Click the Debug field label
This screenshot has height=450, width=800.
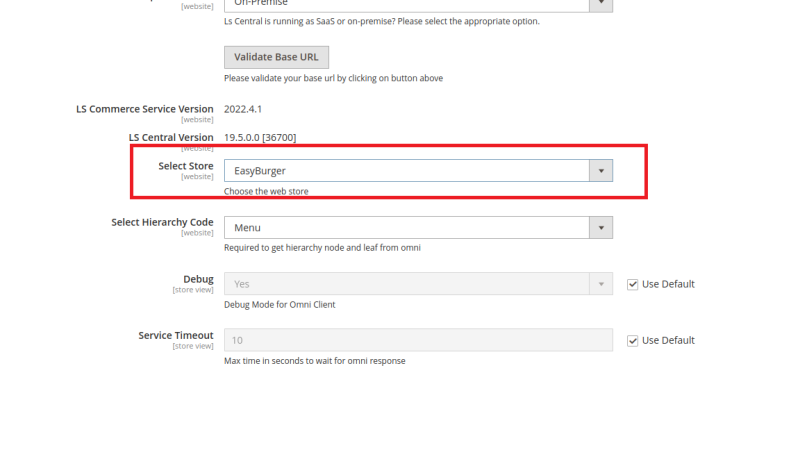click(x=198, y=279)
